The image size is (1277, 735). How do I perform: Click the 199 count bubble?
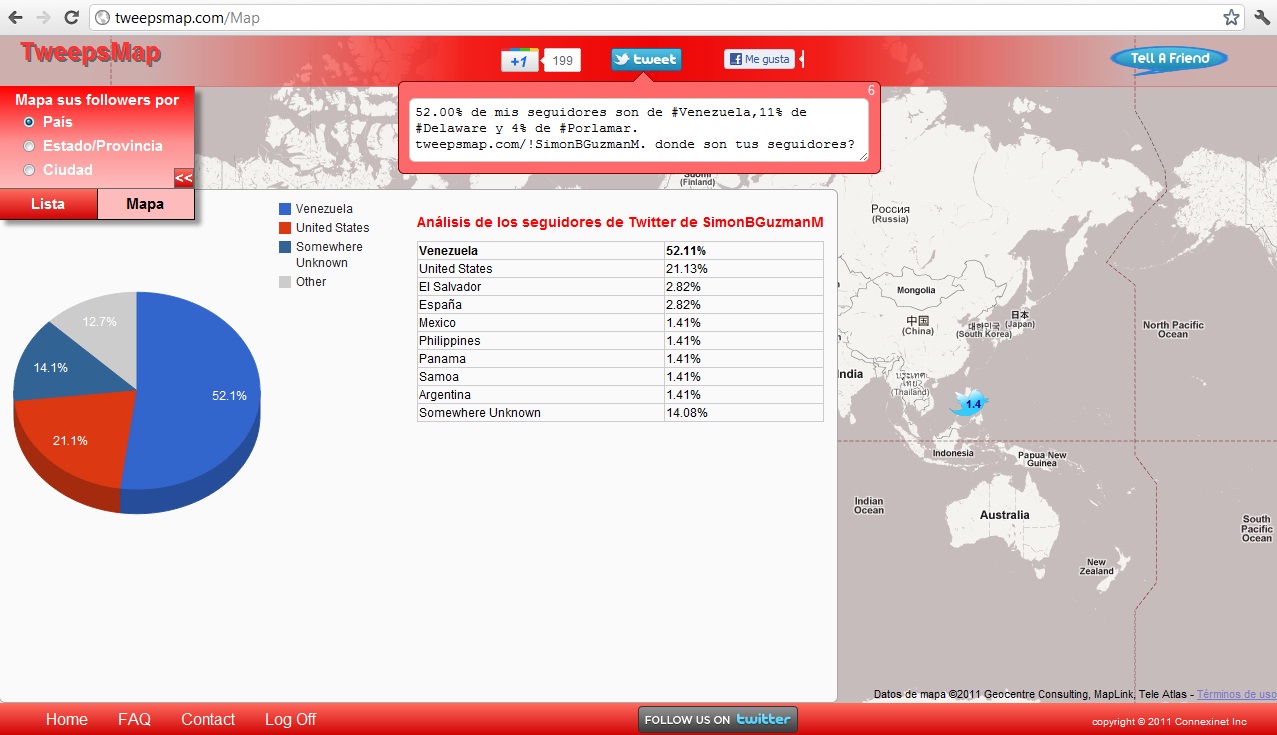tap(562, 61)
